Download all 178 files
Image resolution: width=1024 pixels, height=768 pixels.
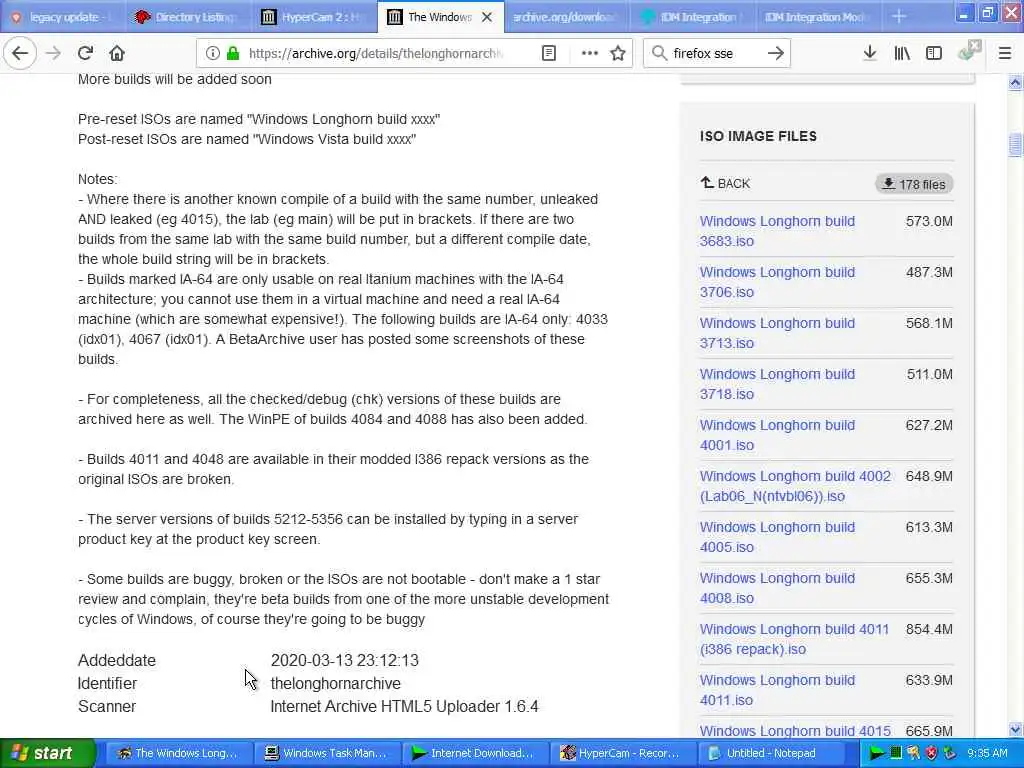[914, 184]
